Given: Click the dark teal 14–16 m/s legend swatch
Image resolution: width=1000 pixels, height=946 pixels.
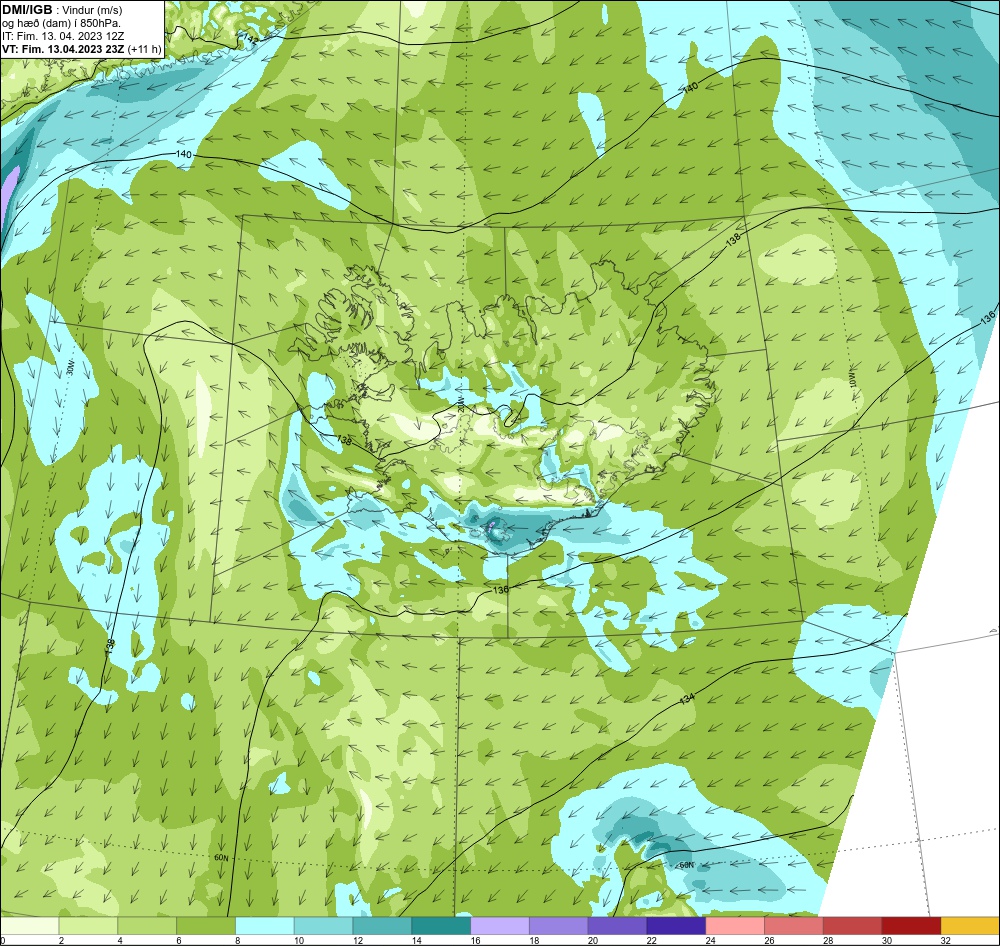Looking at the screenshot, I should [441, 925].
